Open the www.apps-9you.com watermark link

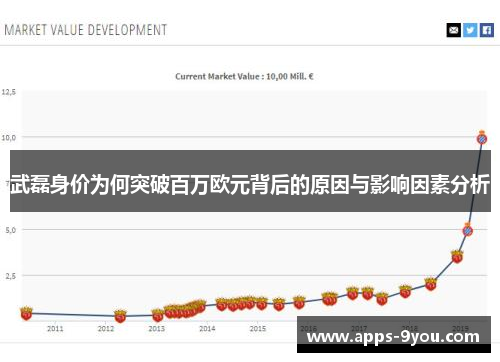(394, 337)
